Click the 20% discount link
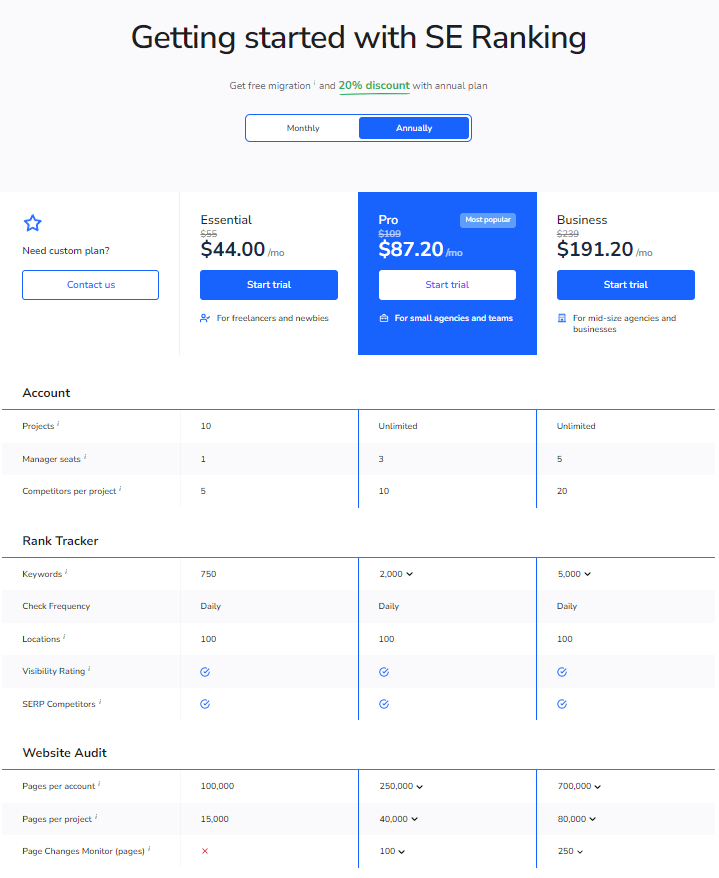Viewport: 719px width, 878px height. (374, 86)
